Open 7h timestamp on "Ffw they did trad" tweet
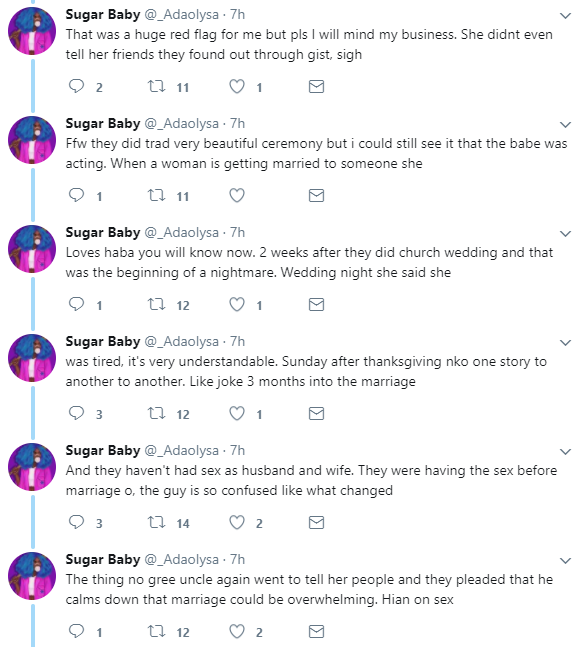Image resolution: width=584 pixels, height=647 pixels. pyautogui.click(x=237, y=123)
